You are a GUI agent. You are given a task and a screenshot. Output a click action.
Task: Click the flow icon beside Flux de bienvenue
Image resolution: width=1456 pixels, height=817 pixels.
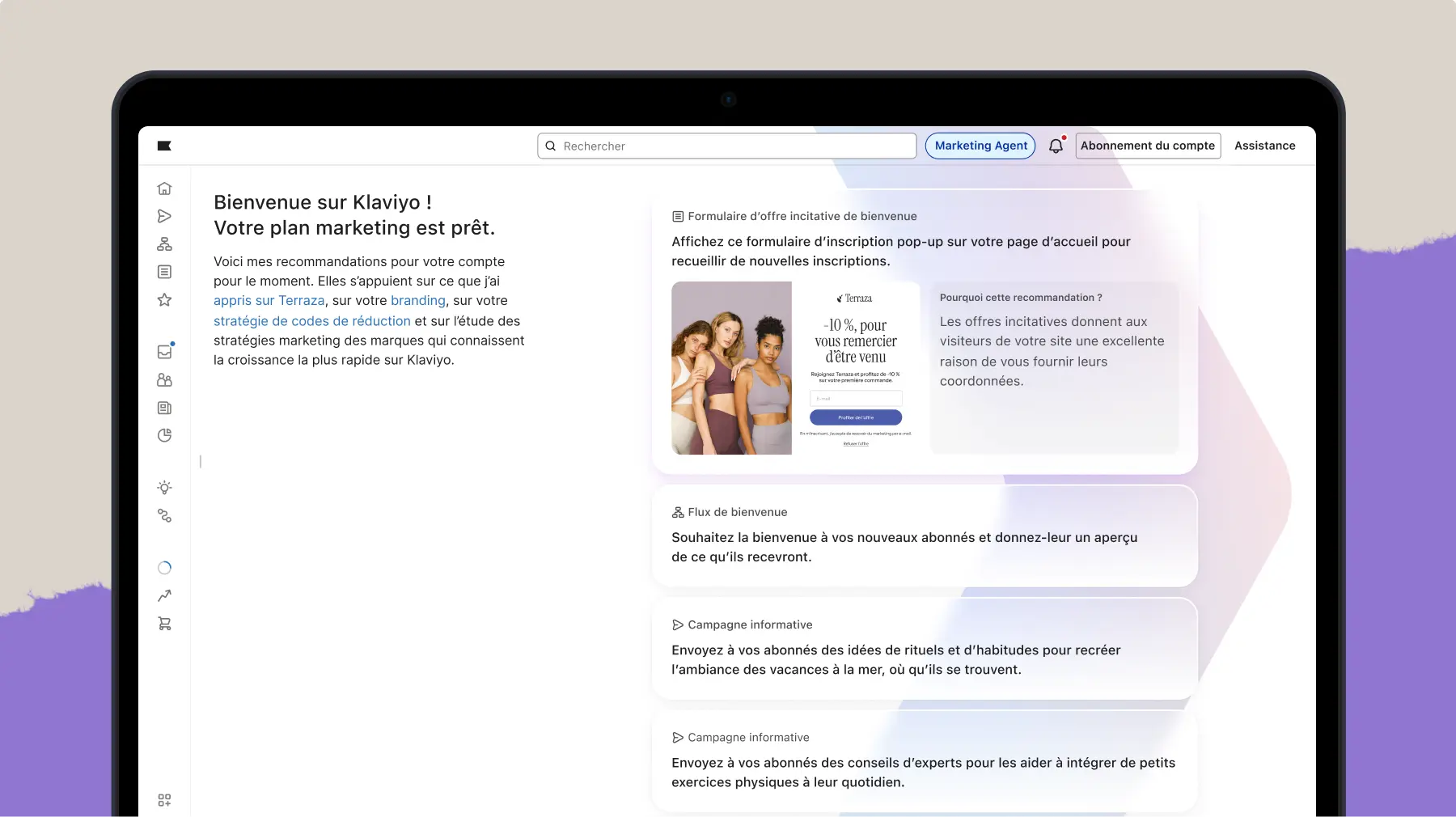tap(678, 512)
